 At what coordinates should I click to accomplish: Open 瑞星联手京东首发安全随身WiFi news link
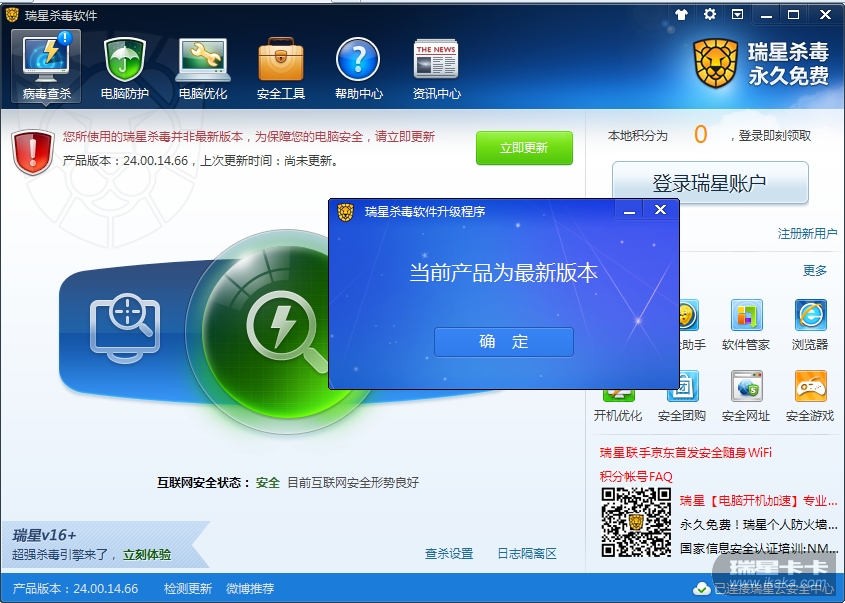(685, 453)
